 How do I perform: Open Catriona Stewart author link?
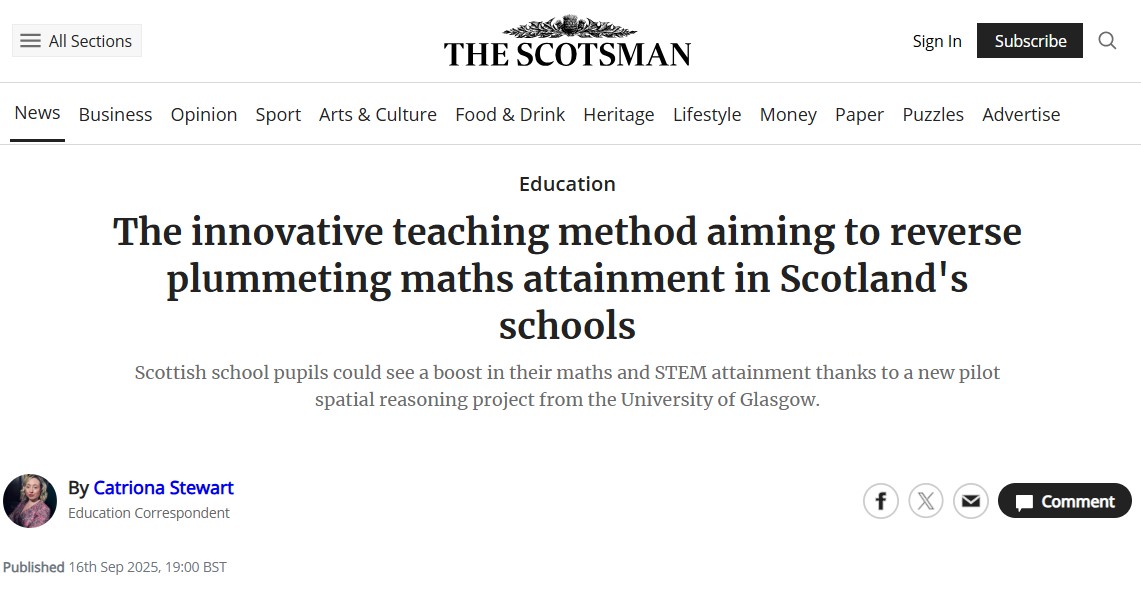point(163,487)
